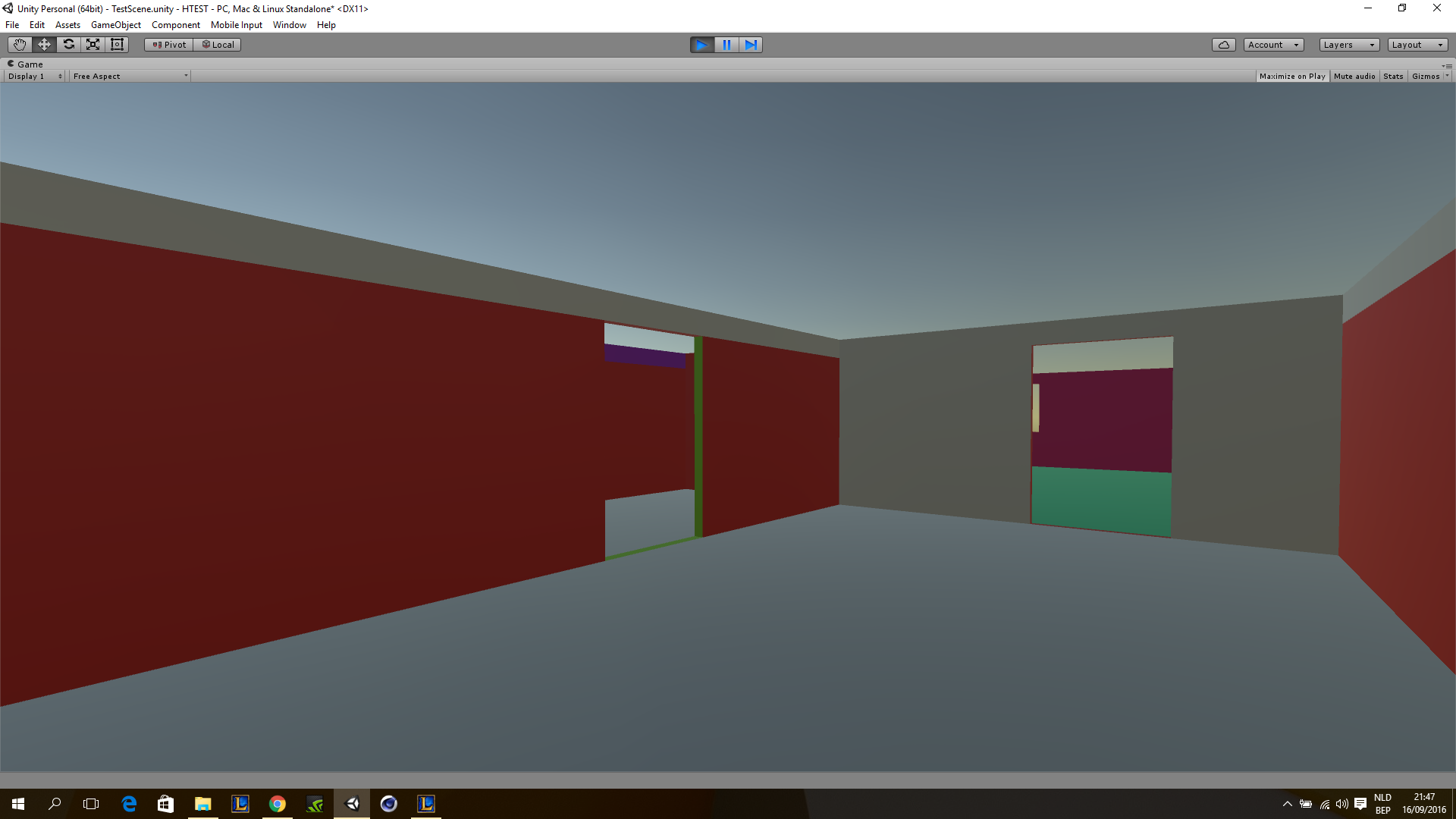Select the Rect transform tool
The width and height of the screenshot is (1456, 819).
click(x=117, y=45)
